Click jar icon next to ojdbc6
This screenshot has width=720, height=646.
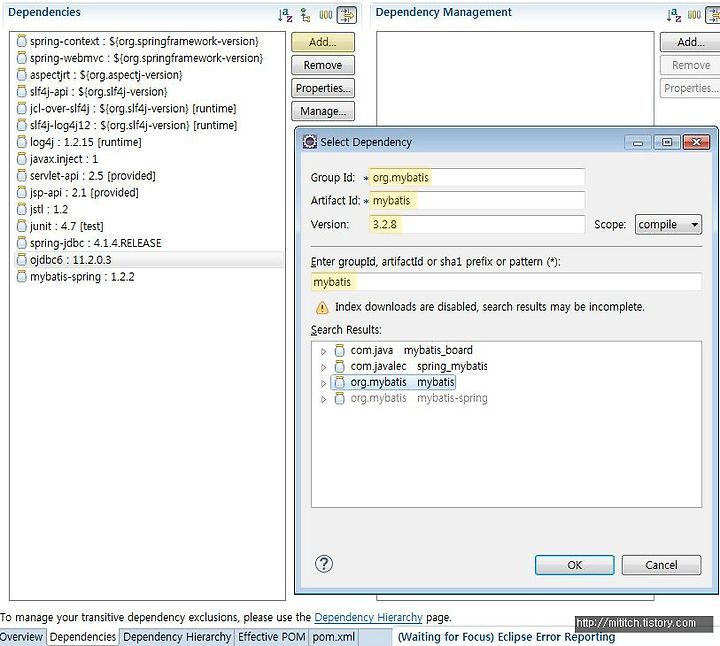pyautogui.click(x=21, y=260)
